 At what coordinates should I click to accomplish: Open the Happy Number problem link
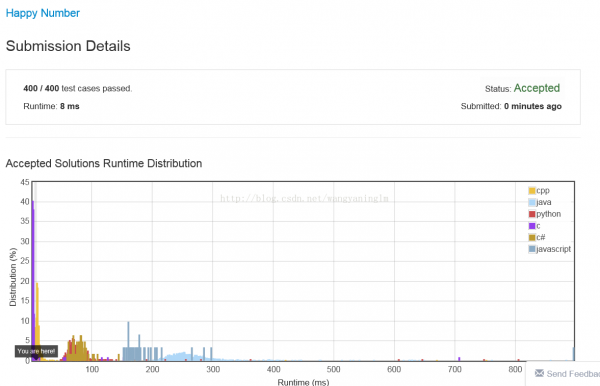[43, 13]
